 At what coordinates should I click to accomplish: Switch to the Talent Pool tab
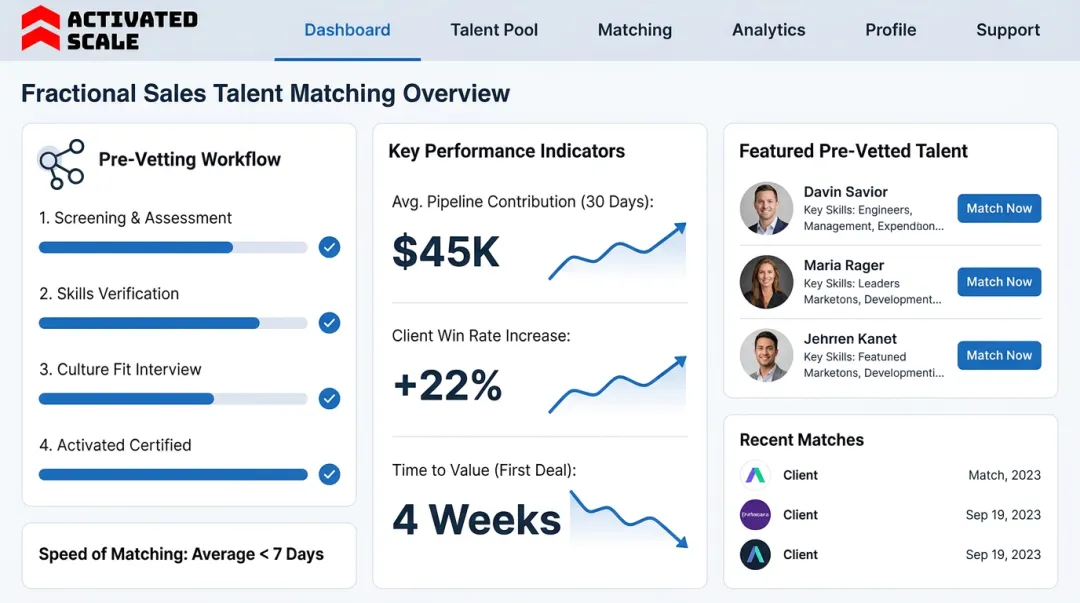point(494,30)
